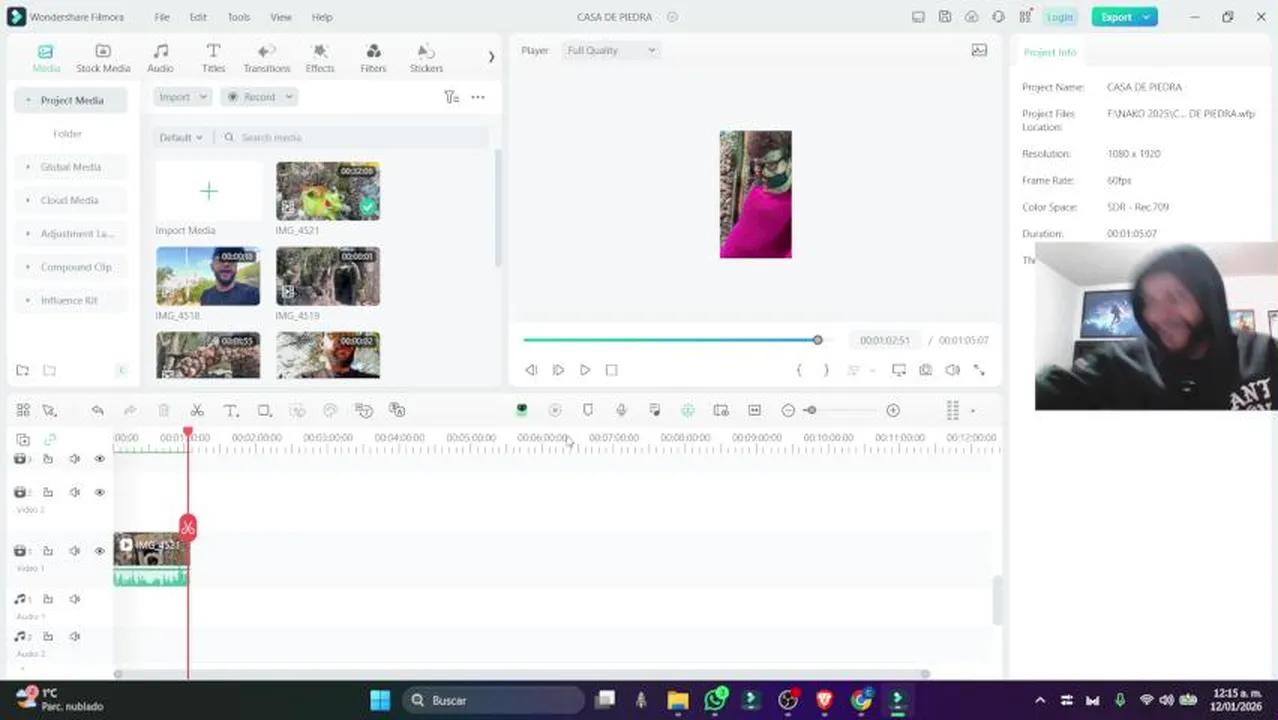Open the Effects panel

pos(320,58)
